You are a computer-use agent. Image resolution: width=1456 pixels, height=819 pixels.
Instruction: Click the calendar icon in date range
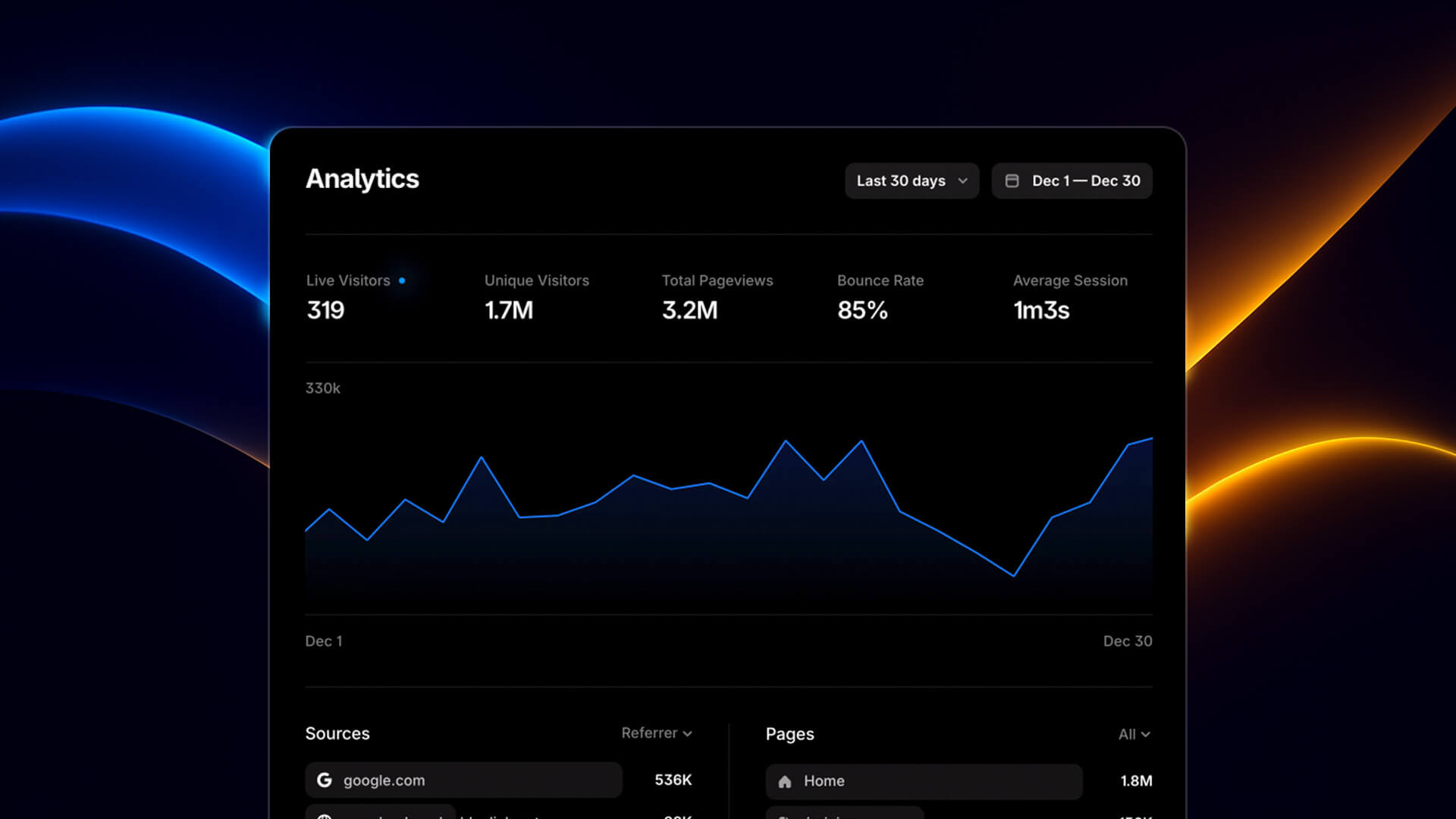[x=1012, y=180]
